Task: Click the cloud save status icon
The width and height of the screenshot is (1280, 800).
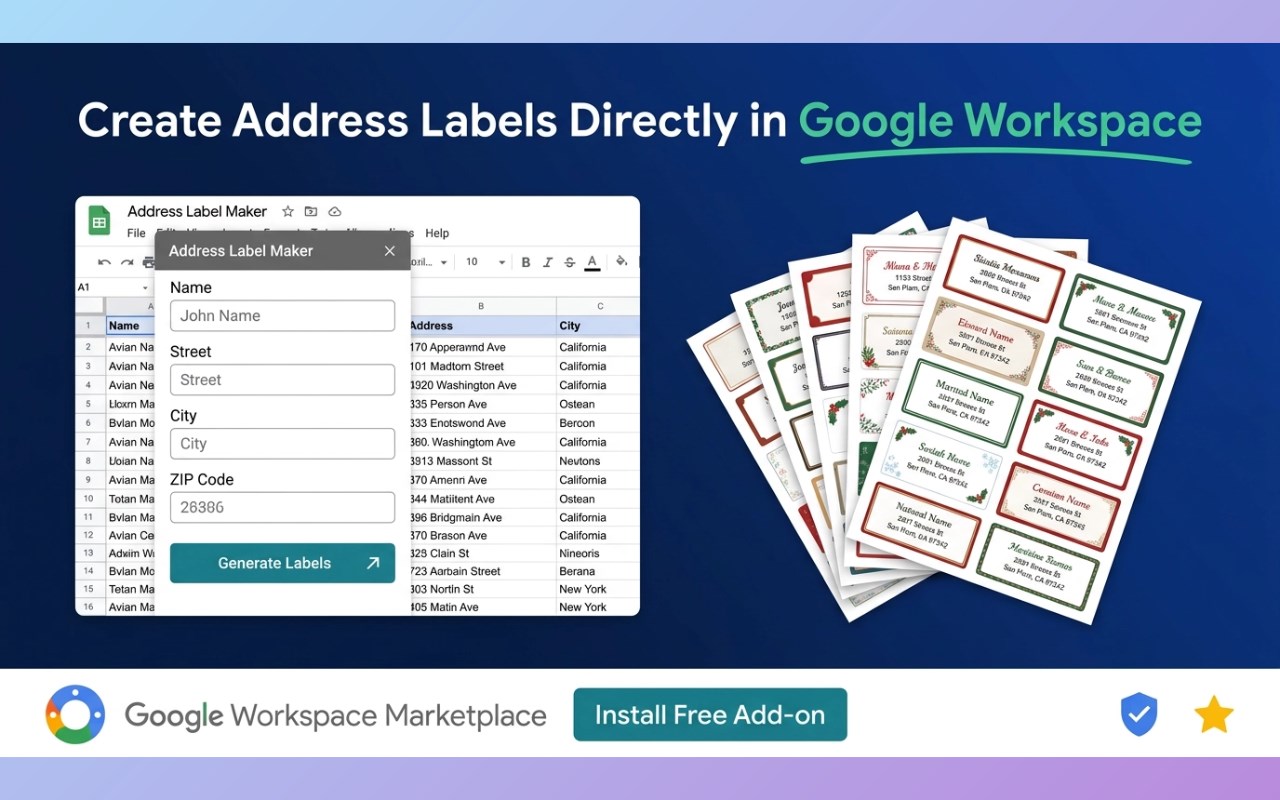Action: tap(335, 211)
